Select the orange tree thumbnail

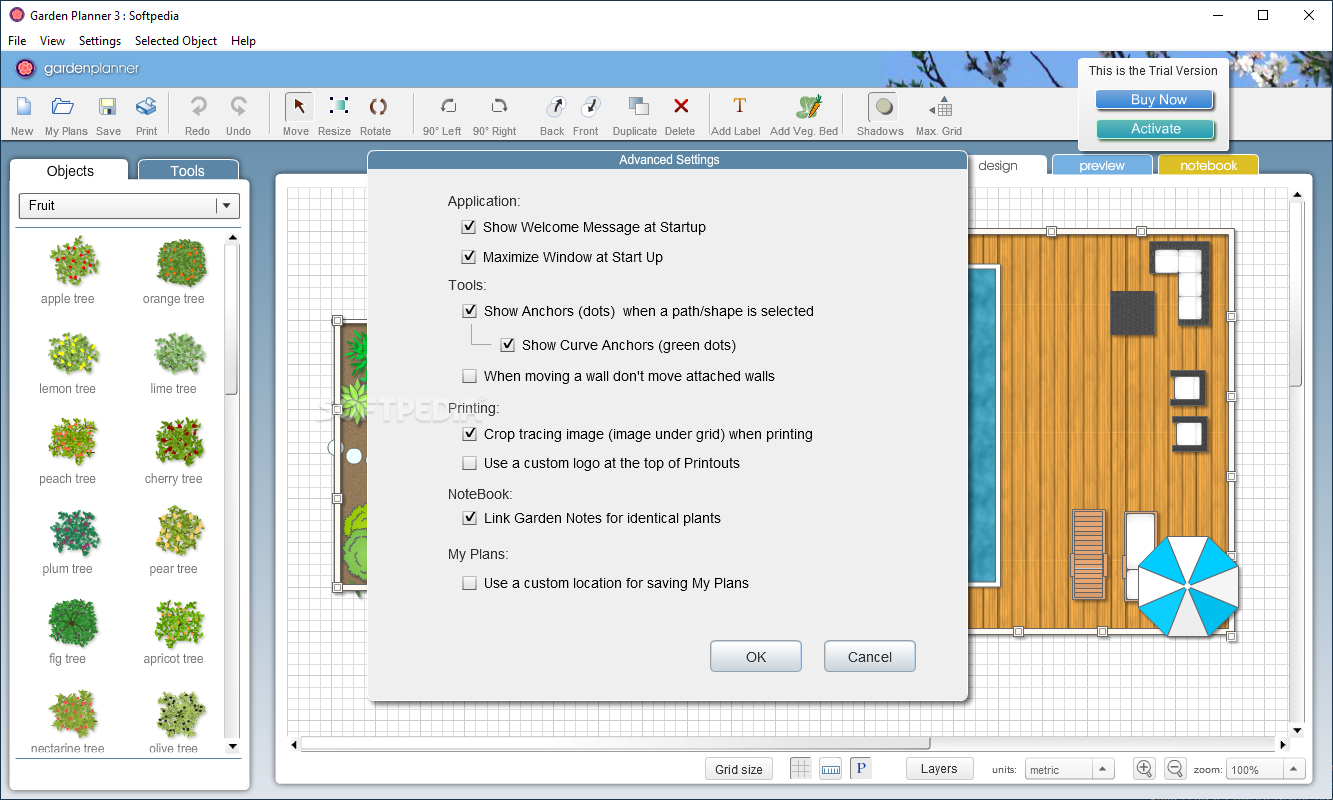pyautogui.click(x=180, y=263)
